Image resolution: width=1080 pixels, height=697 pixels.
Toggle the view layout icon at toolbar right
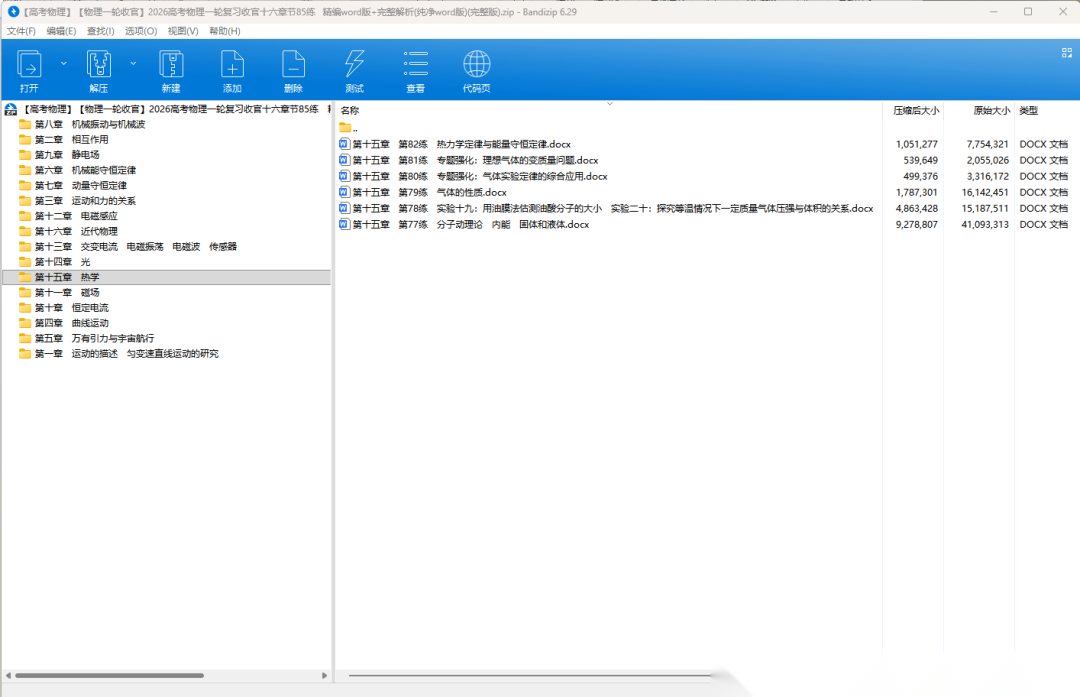tap(1066, 52)
